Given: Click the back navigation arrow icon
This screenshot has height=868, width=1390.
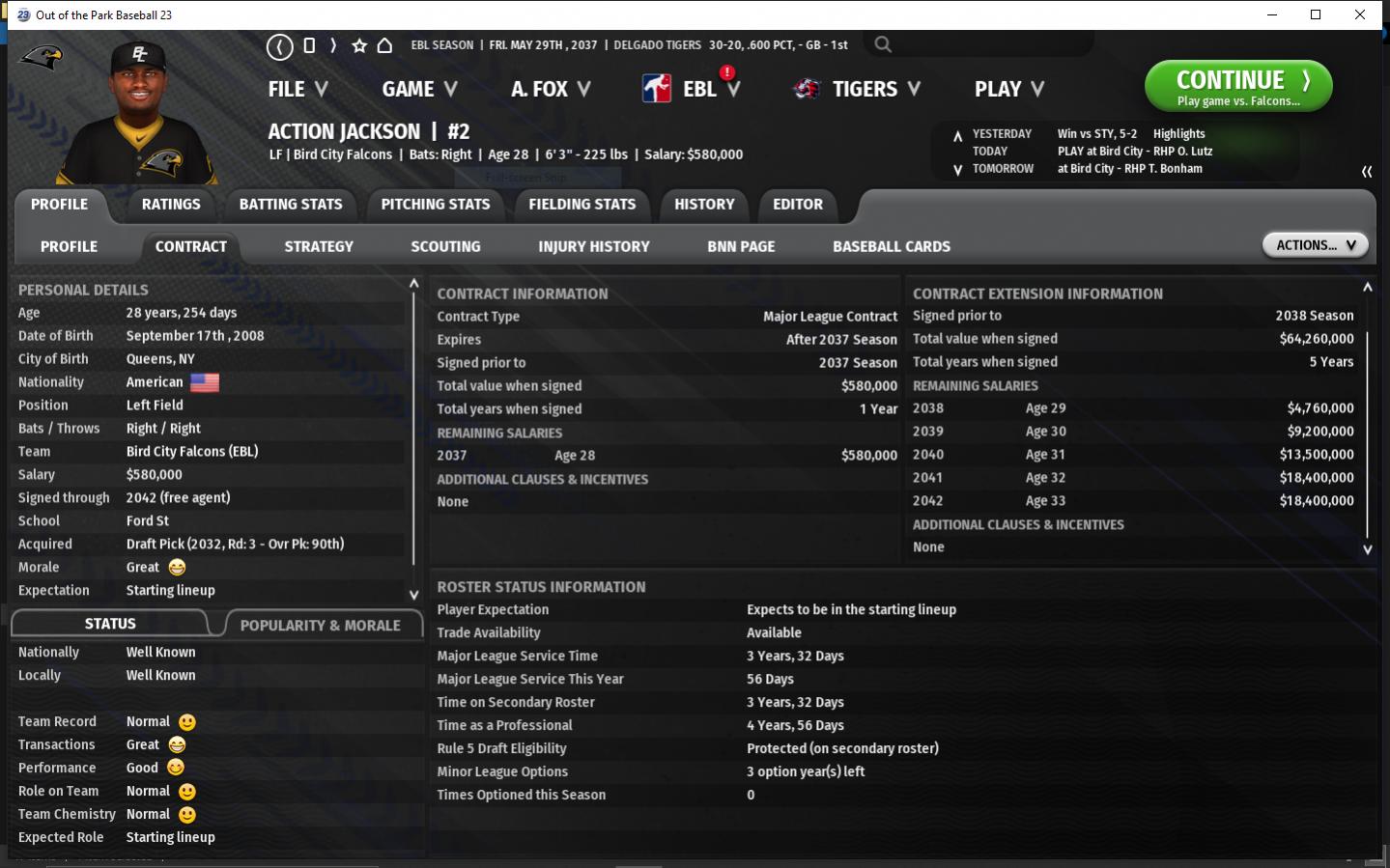Looking at the screenshot, I should [279, 45].
